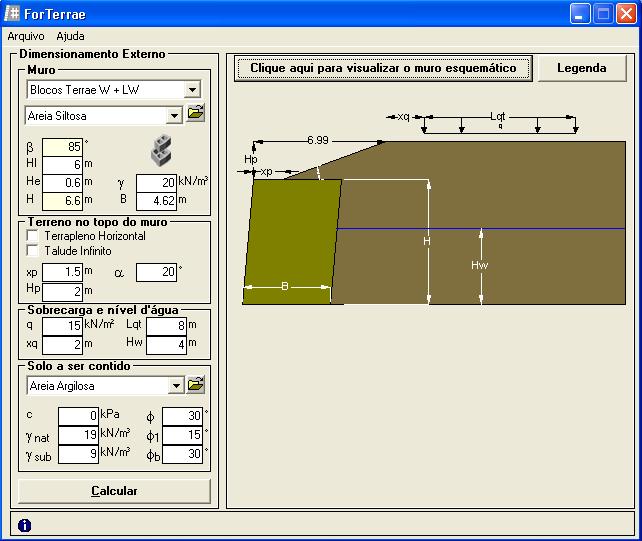Click the B field showing 4.62
Screen dimensions: 642x541
tap(156, 201)
